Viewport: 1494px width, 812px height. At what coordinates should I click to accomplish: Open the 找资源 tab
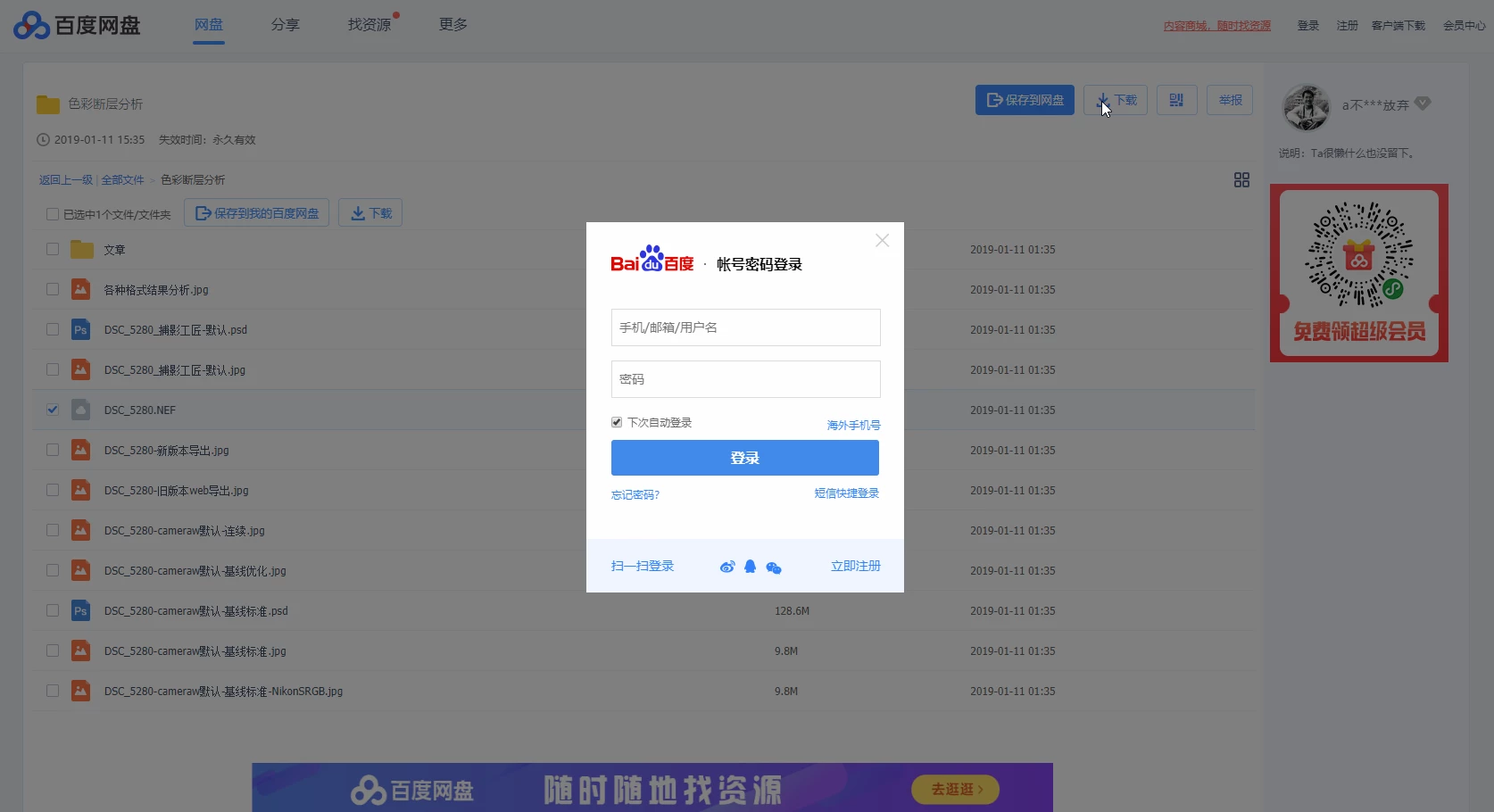[x=369, y=25]
